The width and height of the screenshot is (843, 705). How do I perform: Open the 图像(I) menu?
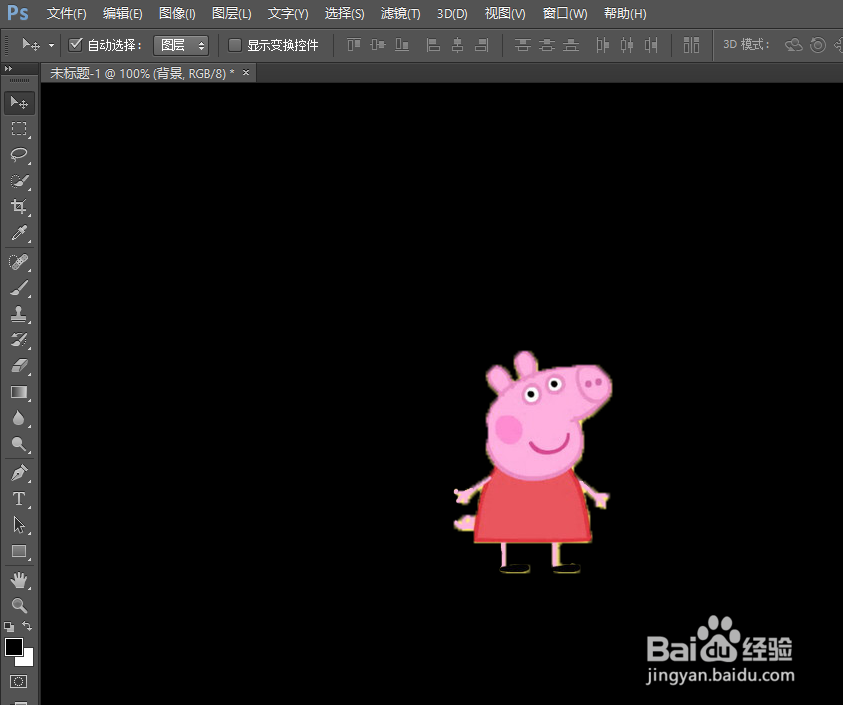click(177, 13)
